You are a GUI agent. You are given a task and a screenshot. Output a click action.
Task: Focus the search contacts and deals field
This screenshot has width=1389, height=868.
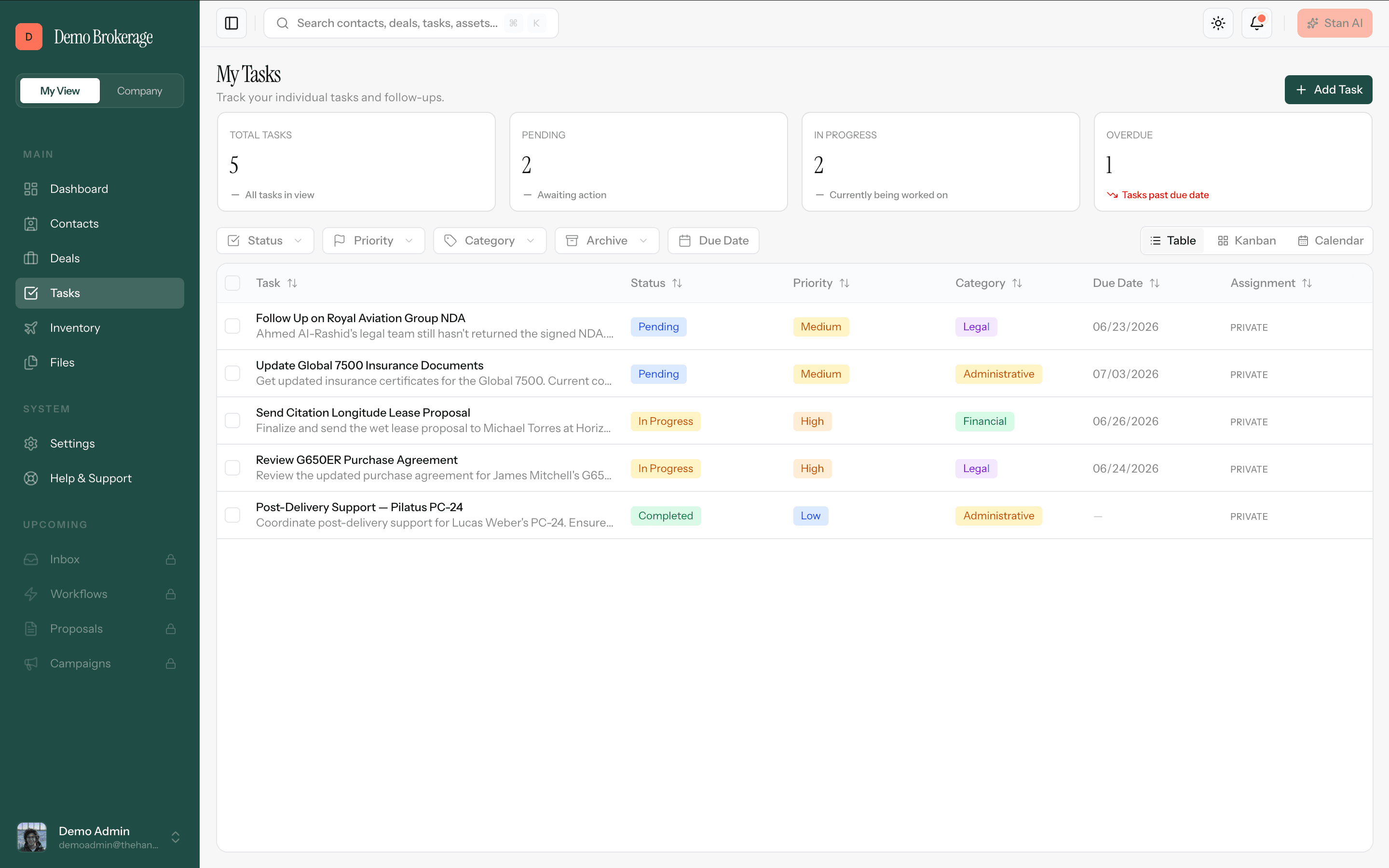click(411, 23)
